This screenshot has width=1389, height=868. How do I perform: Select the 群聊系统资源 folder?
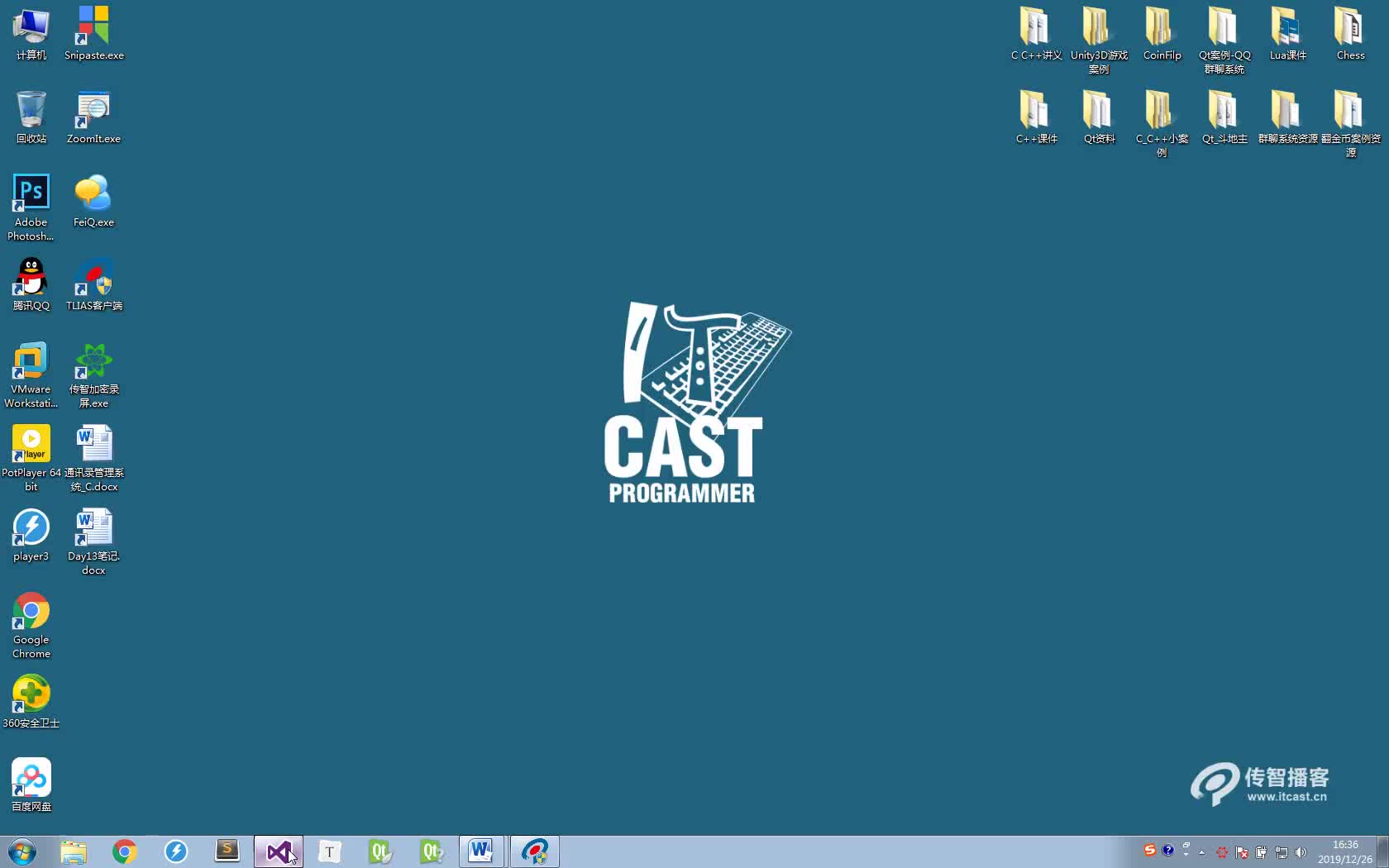[1287, 117]
